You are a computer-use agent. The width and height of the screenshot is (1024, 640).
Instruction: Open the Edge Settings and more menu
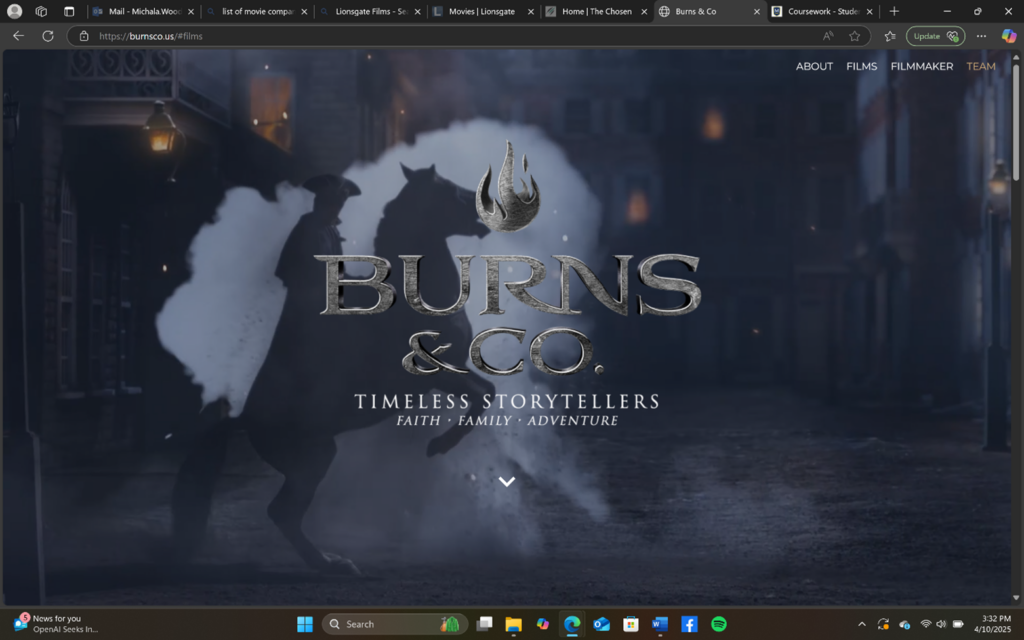[981, 36]
